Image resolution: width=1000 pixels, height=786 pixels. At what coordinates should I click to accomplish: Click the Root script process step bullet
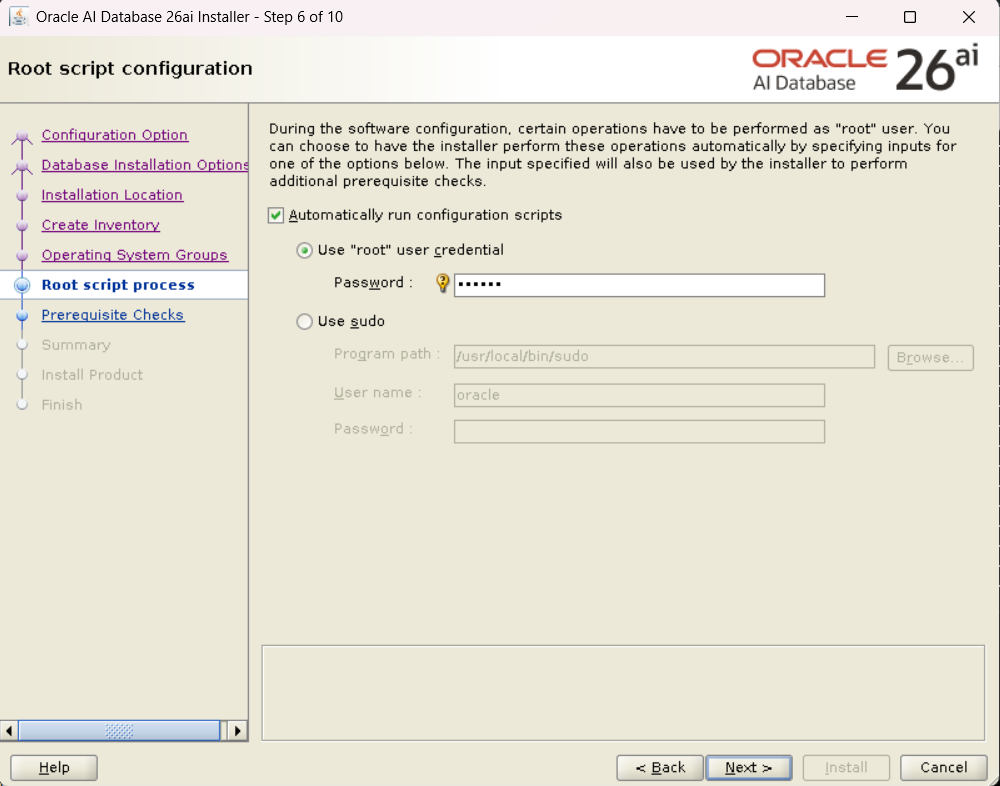click(x=22, y=285)
